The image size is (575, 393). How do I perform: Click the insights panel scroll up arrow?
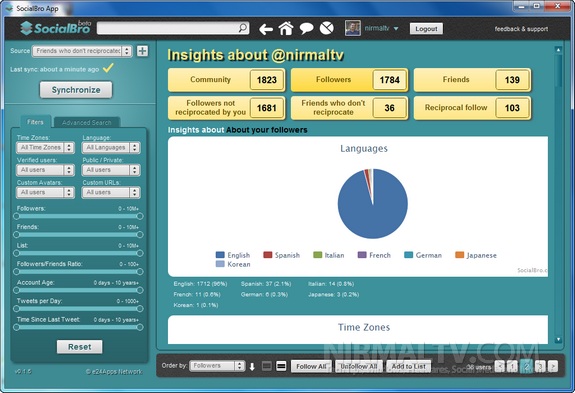tap(558, 49)
